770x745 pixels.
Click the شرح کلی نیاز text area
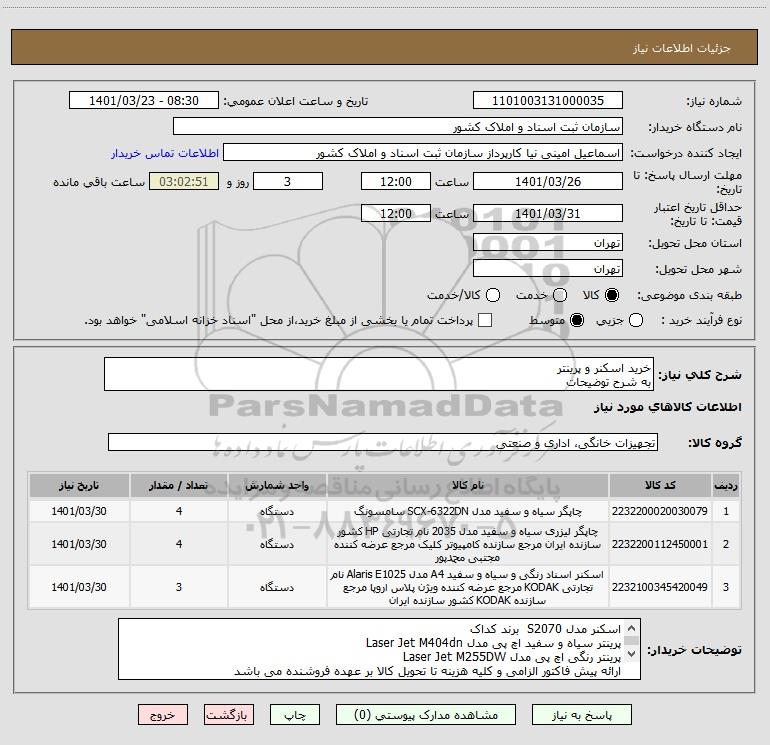click(x=379, y=375)
